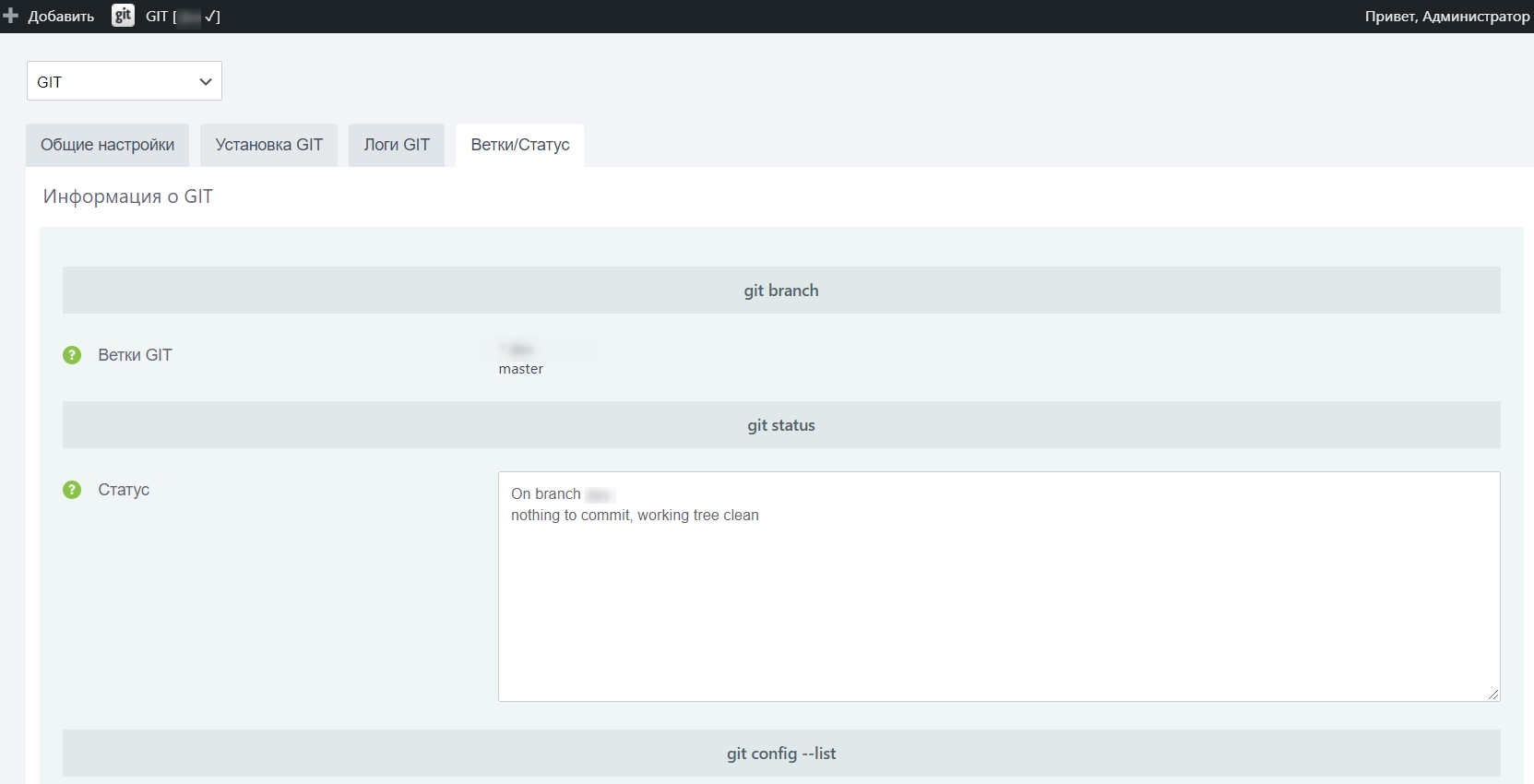Click the git branch section header

pos(781,291)
